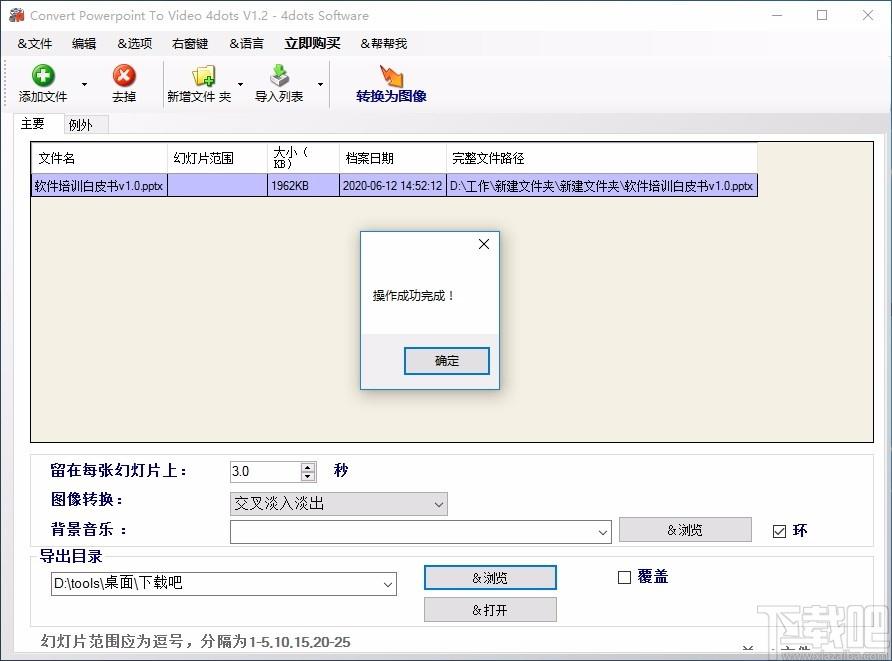Viewport: 892px width, 661px height.
Task: Click the empty 幻灯片范围 cell of the pptx row
Action: coord(217,186)
